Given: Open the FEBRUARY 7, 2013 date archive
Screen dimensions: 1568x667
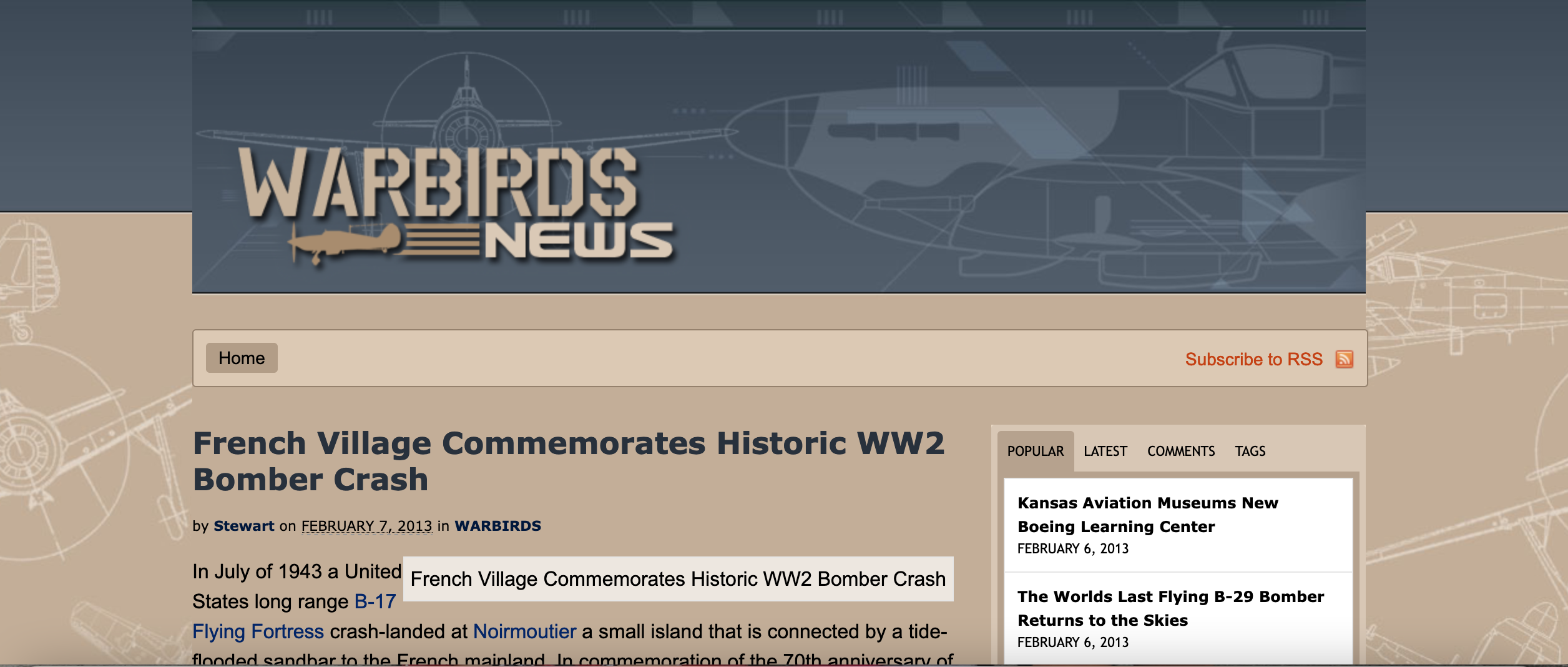Looking at the screenshot, I should [366, 526].
